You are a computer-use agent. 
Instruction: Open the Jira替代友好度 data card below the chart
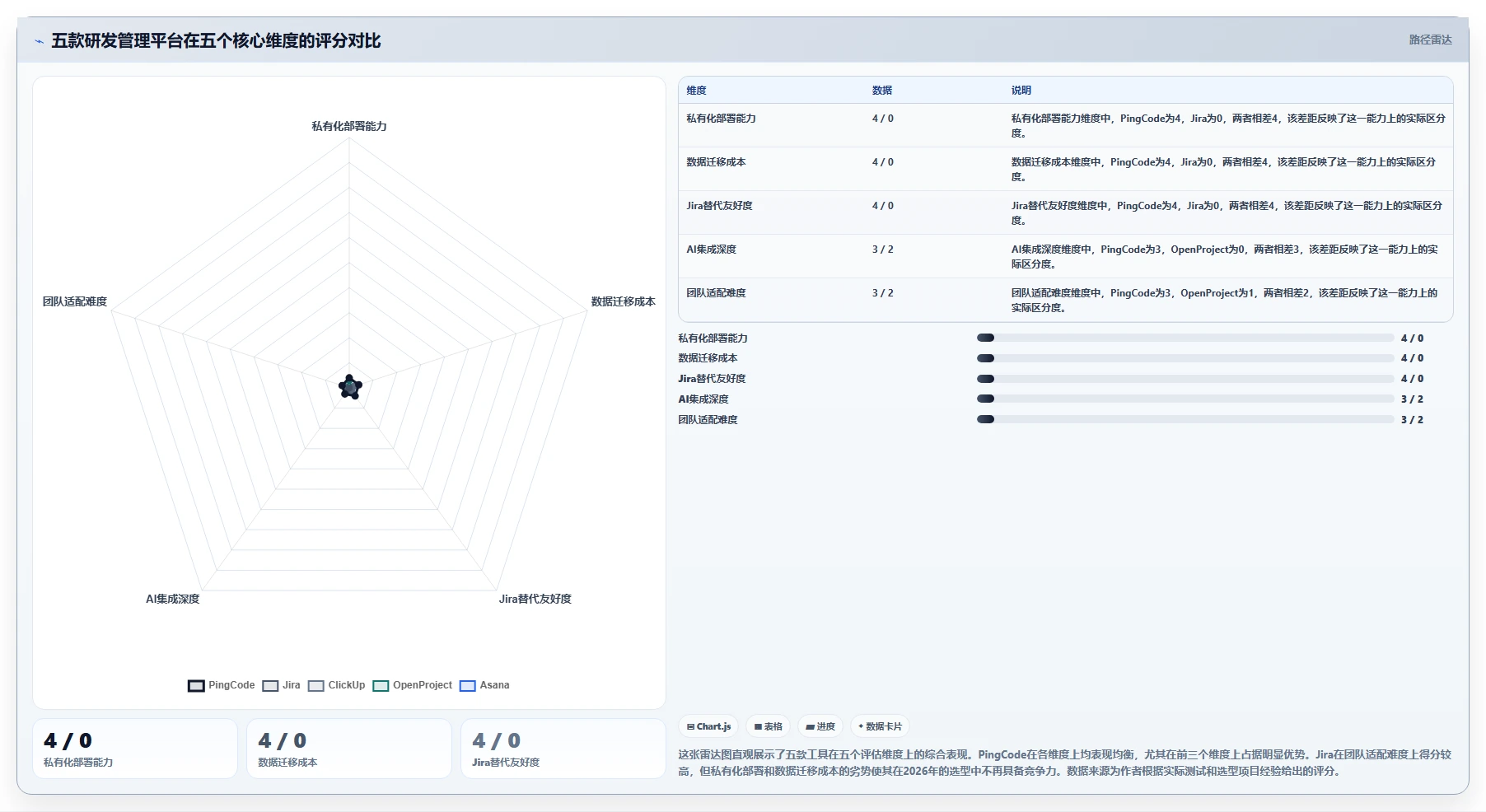(563, 749)
